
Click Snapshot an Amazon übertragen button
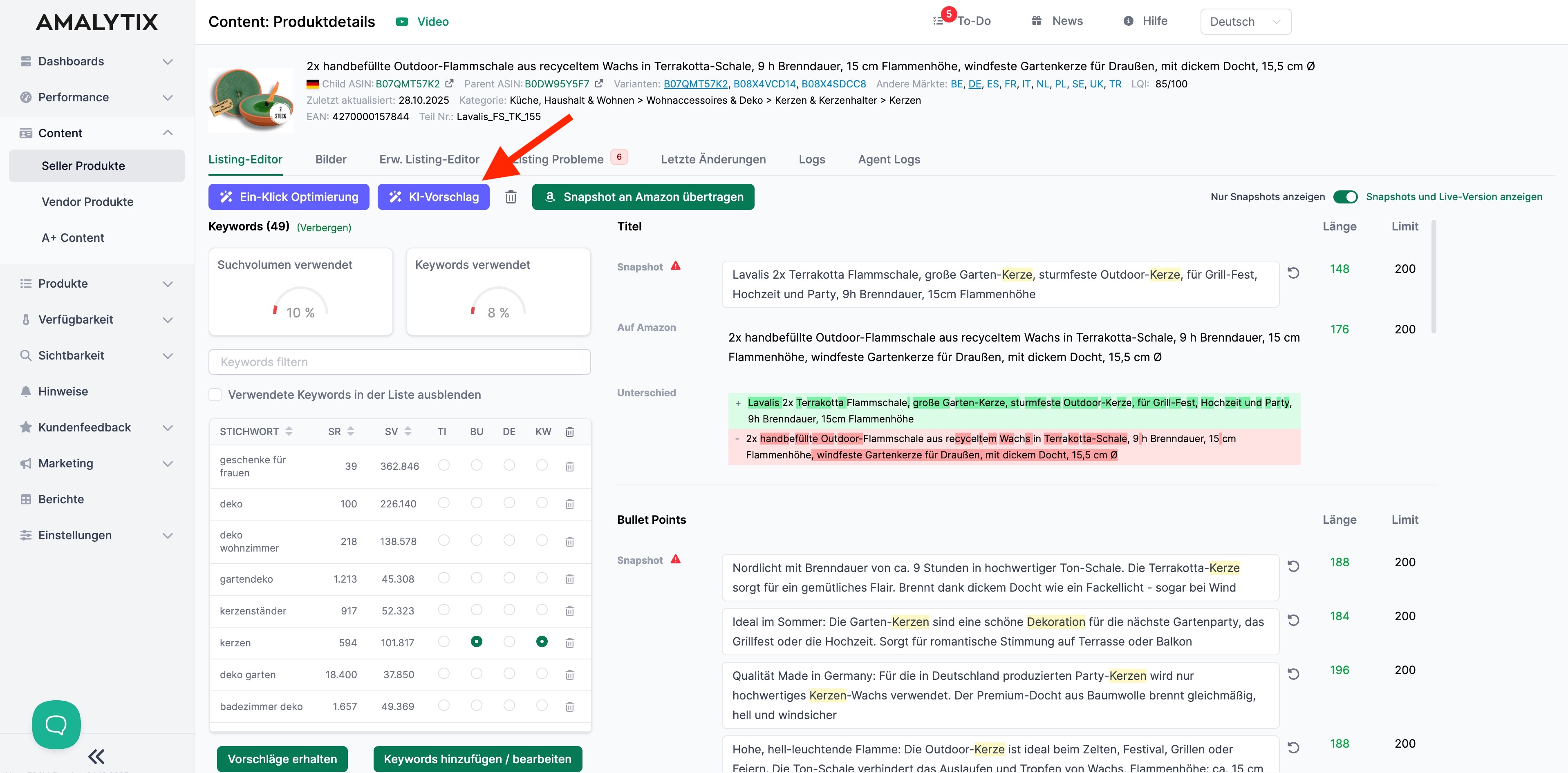coord(643,197)
